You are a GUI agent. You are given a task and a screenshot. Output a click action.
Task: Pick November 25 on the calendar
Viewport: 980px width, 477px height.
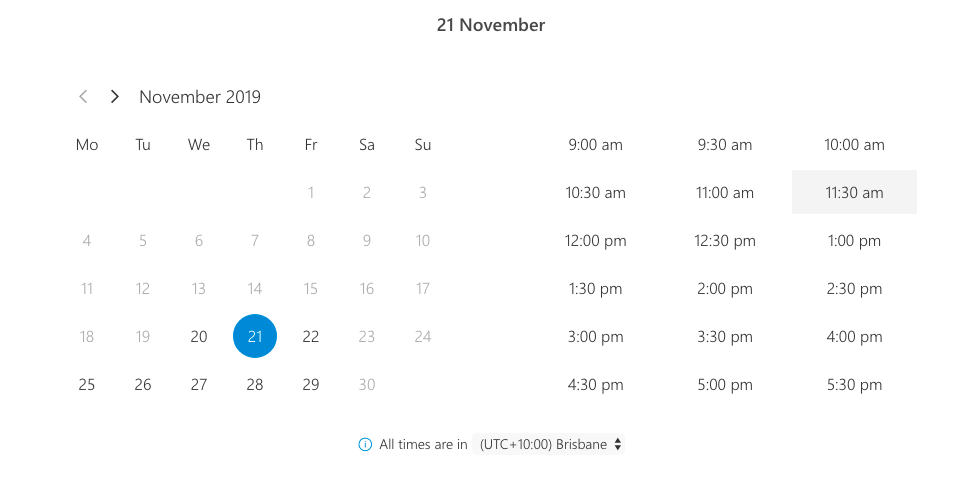coord(87,384)
